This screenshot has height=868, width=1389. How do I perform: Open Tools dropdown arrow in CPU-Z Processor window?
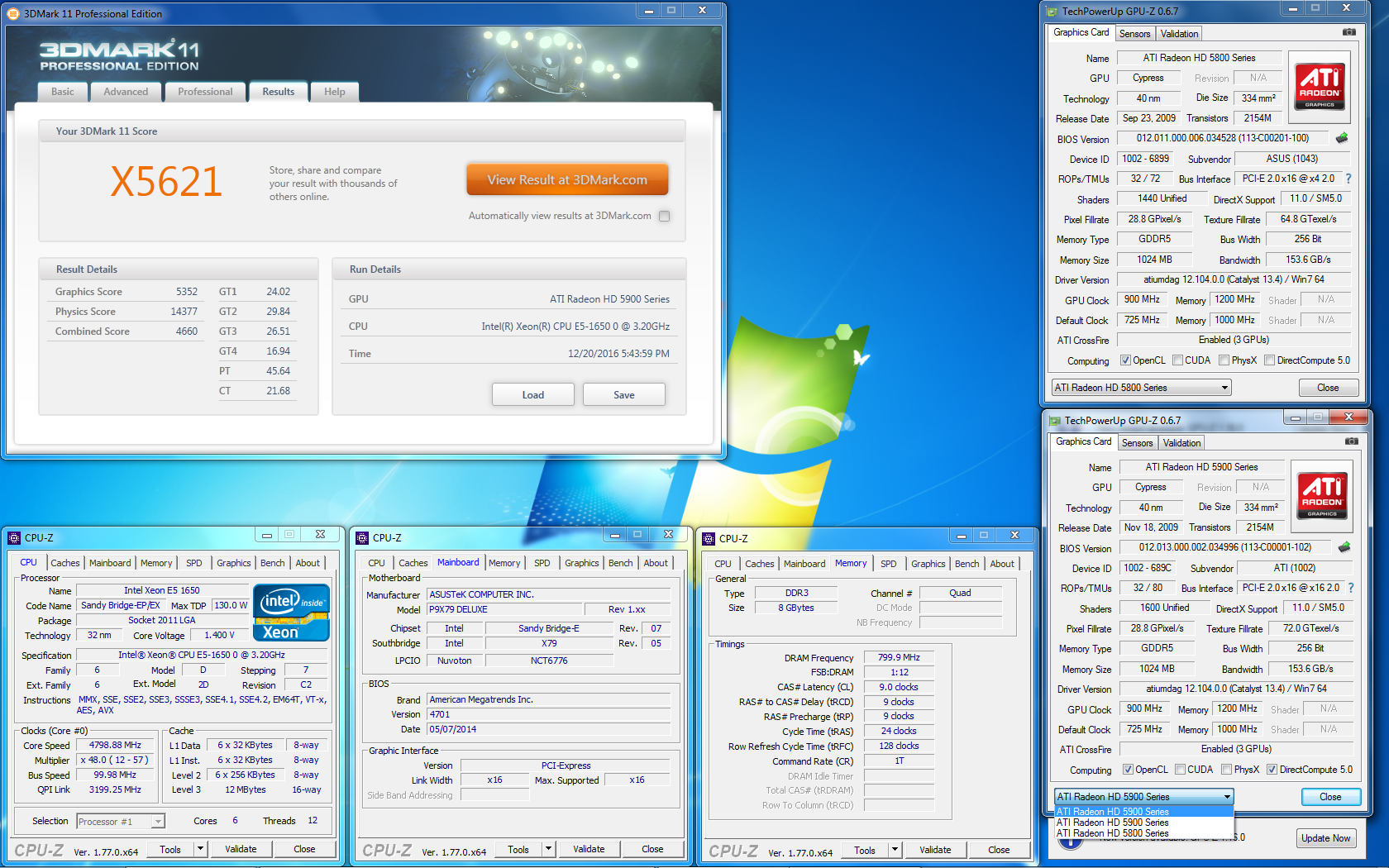[200, 849]
